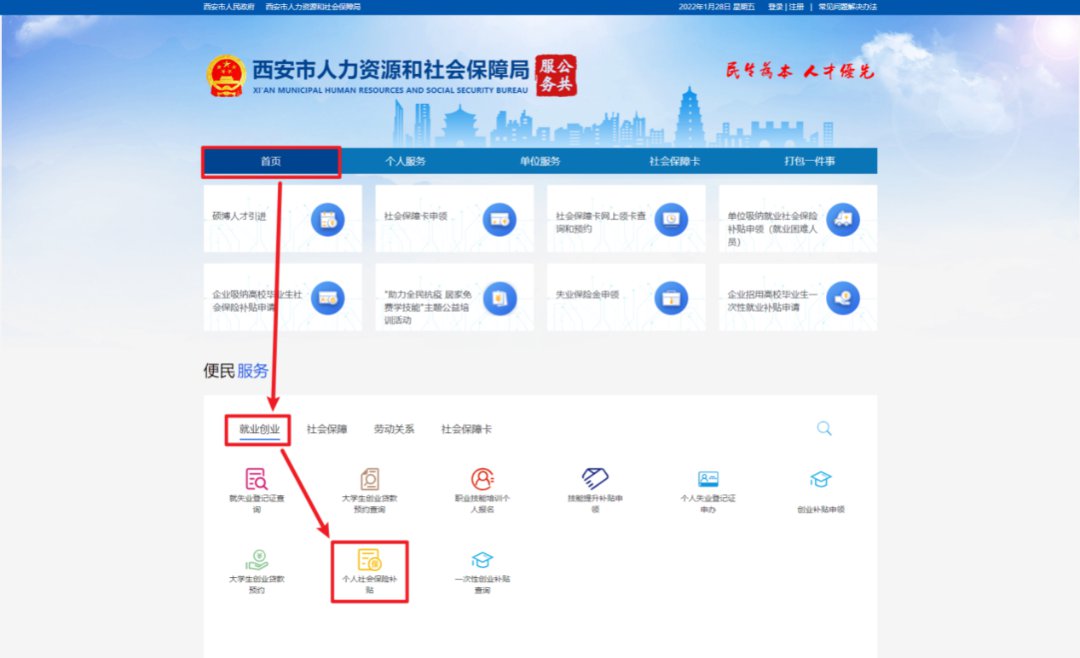
Task: Click the 西安市人力资源和社会保障局 top link
Action: coord(313,6)
